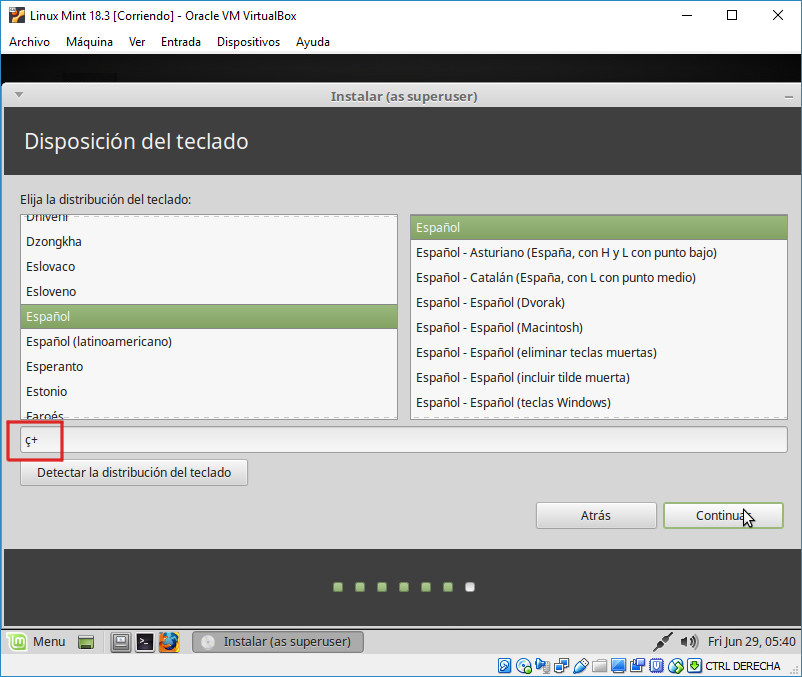The image size is (802, 677).
Task: Select Español in the left layout list
Action: tap(209, 317)
